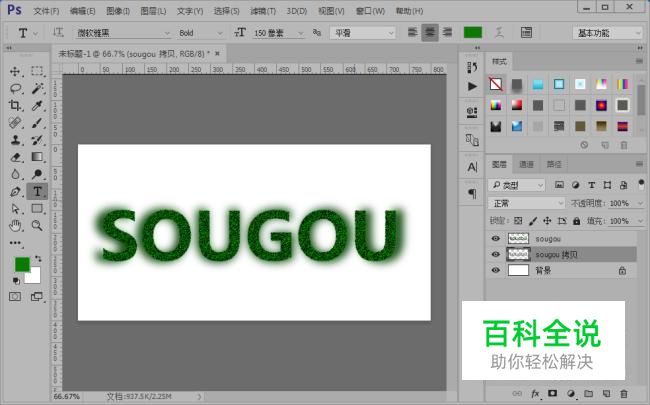Open the 图层(L) menu
650x405 pixels.
pos(153,11)
